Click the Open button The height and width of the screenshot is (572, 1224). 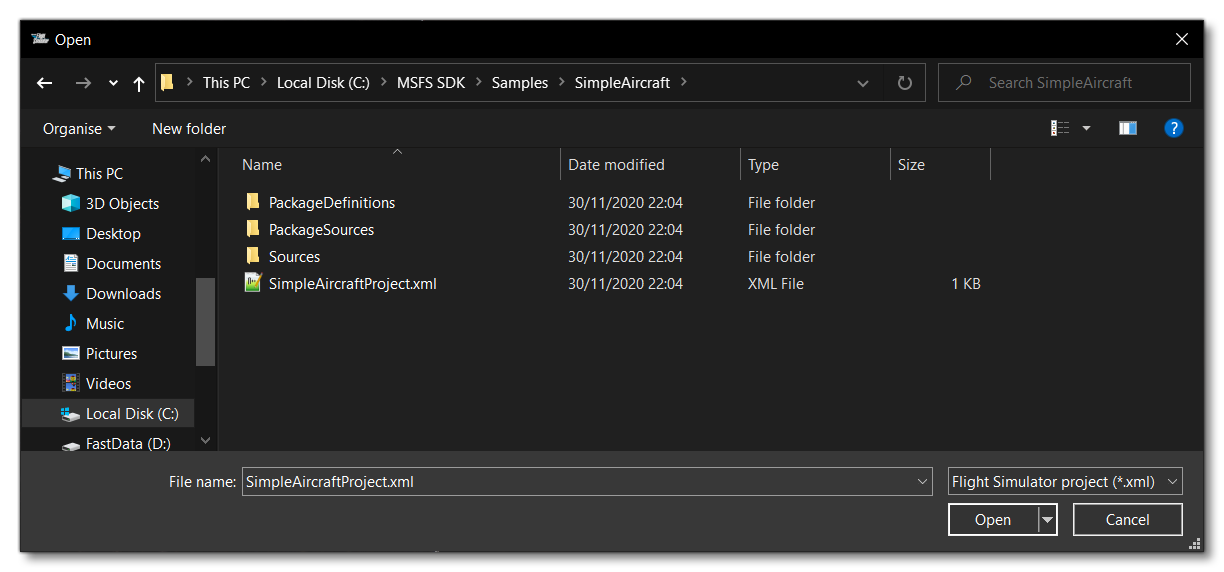tap(992, 520)
